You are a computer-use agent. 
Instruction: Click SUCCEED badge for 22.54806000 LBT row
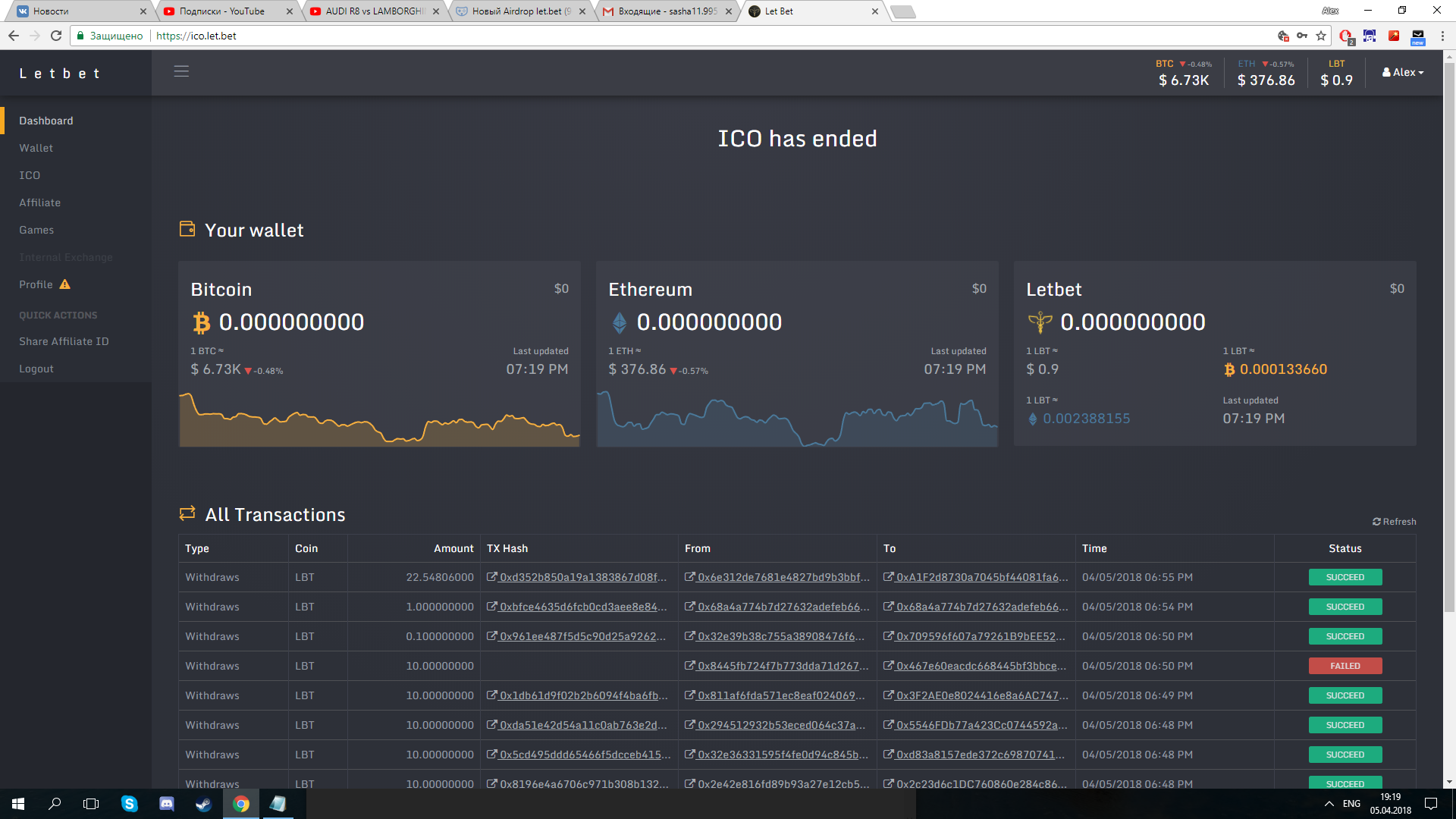point(1345,577)
